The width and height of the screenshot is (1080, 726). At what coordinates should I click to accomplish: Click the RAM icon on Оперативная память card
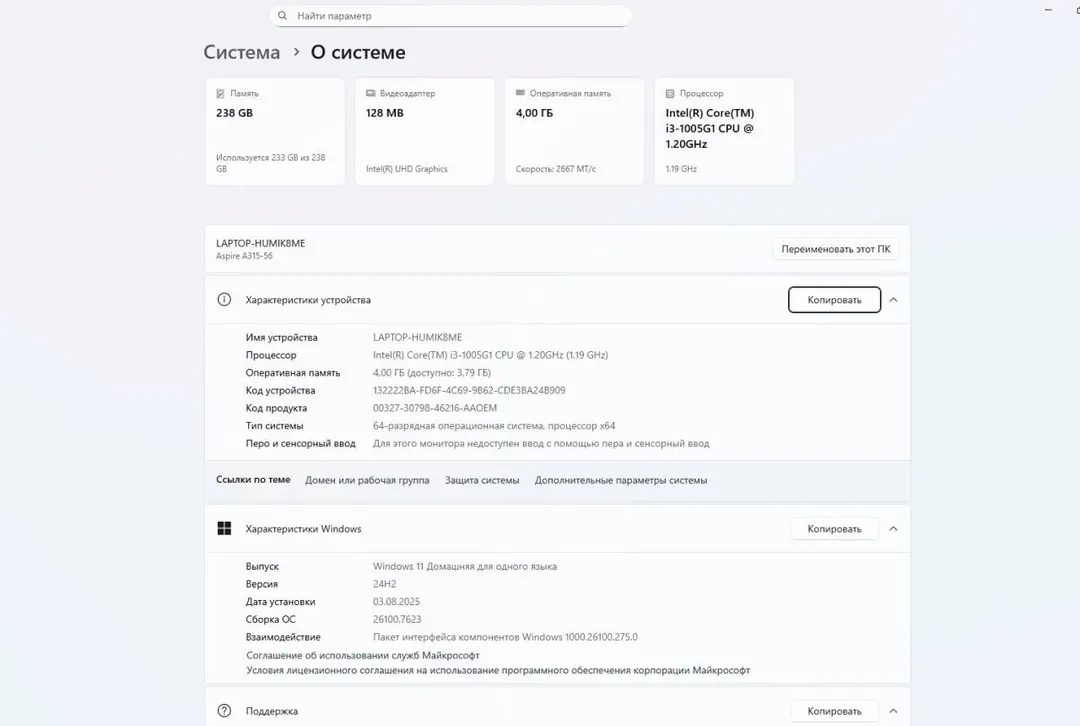[520, 92]
